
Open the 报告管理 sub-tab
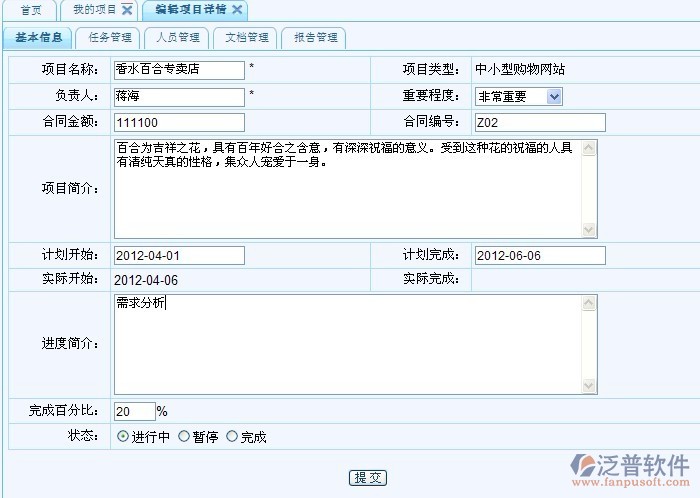click(315, 37)
